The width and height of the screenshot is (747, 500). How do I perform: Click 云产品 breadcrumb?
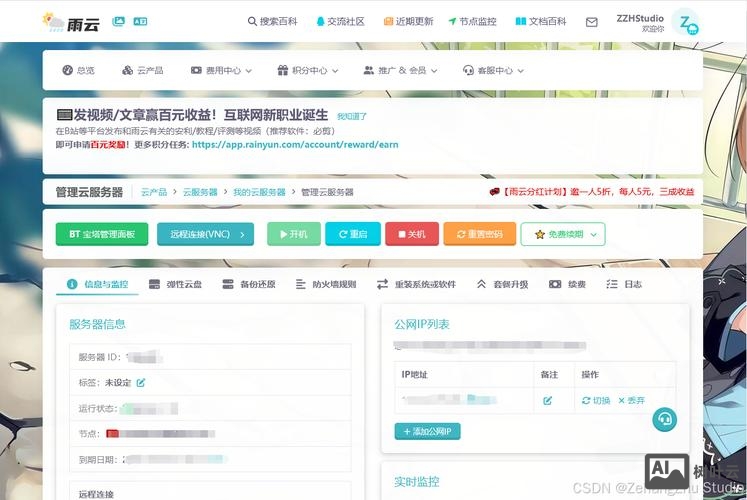[154, 192]
